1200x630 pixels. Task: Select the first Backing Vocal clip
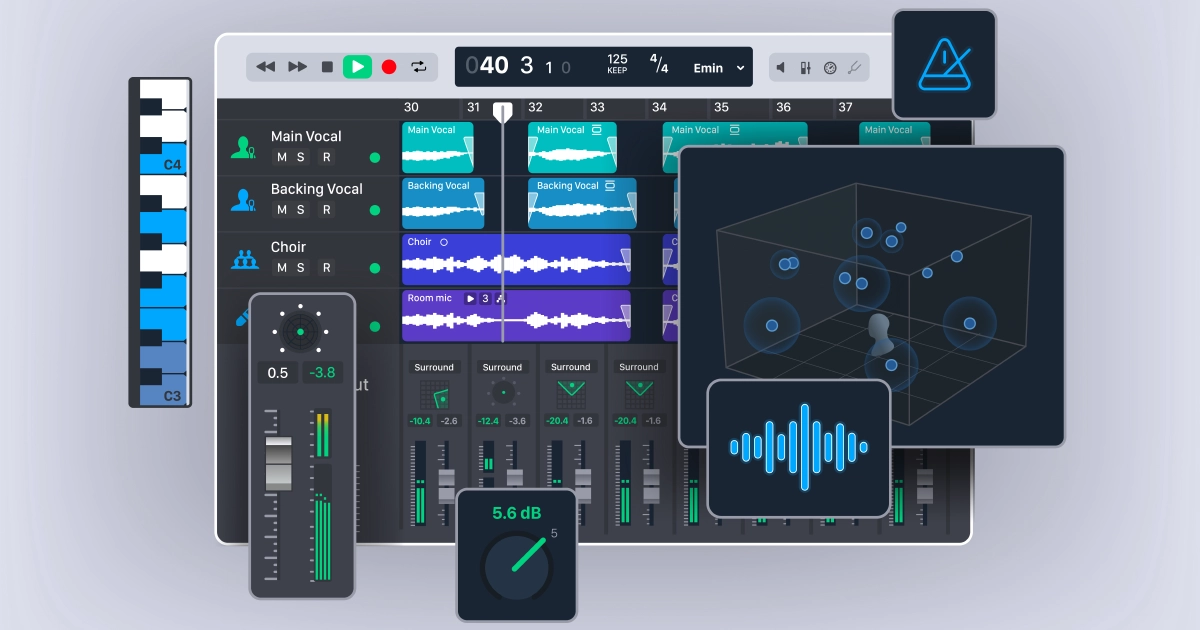443,203
